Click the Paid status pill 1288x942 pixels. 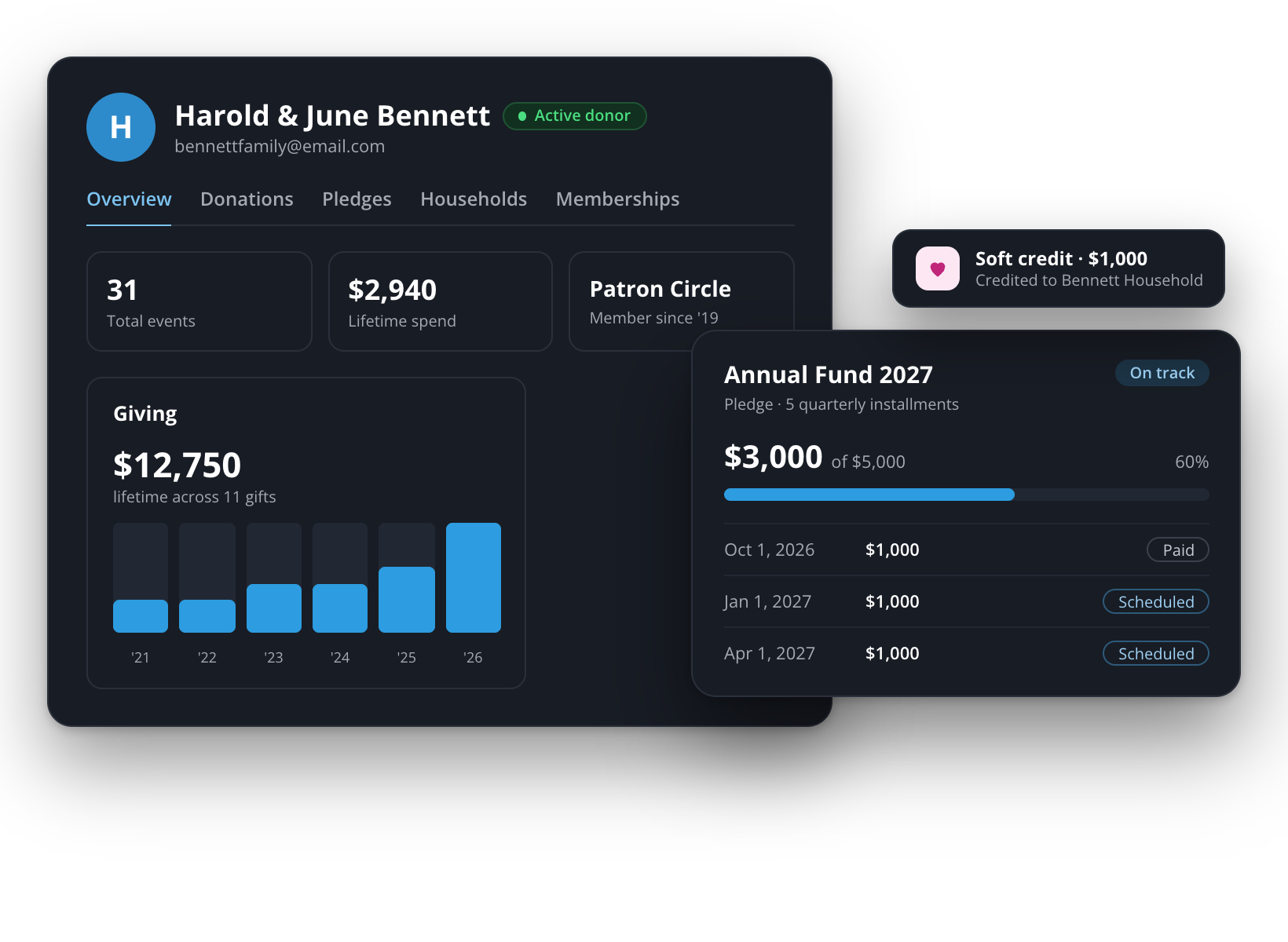(x=1178, y=549)
